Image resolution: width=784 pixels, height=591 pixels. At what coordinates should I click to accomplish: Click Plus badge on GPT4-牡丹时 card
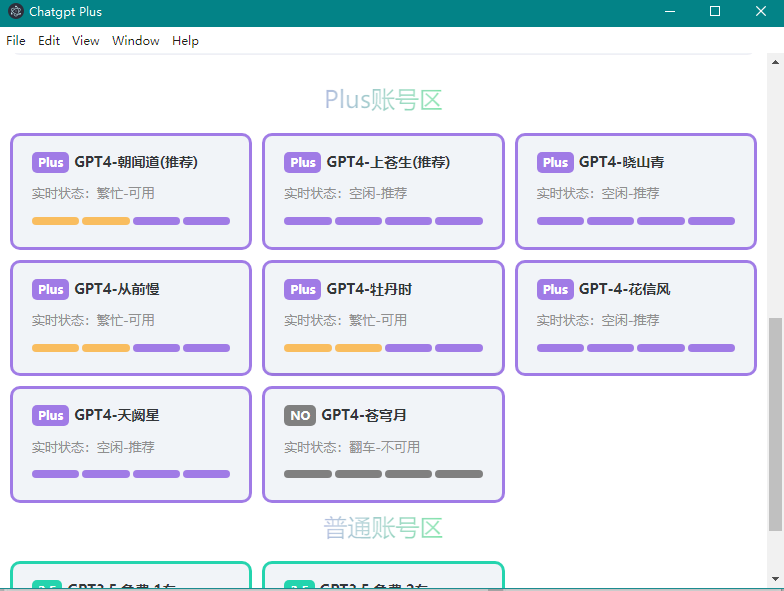(302, 290)
